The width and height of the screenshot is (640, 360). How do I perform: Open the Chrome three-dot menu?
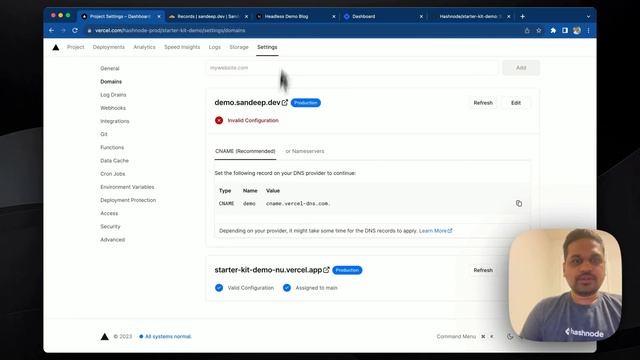[588, 30]
